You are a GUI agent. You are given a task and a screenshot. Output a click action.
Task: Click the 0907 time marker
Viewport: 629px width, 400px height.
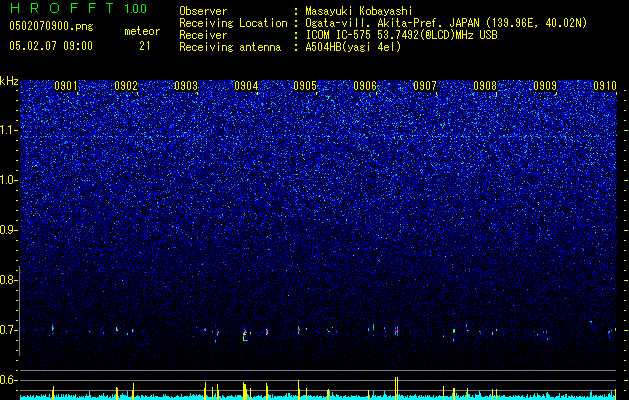425,86
